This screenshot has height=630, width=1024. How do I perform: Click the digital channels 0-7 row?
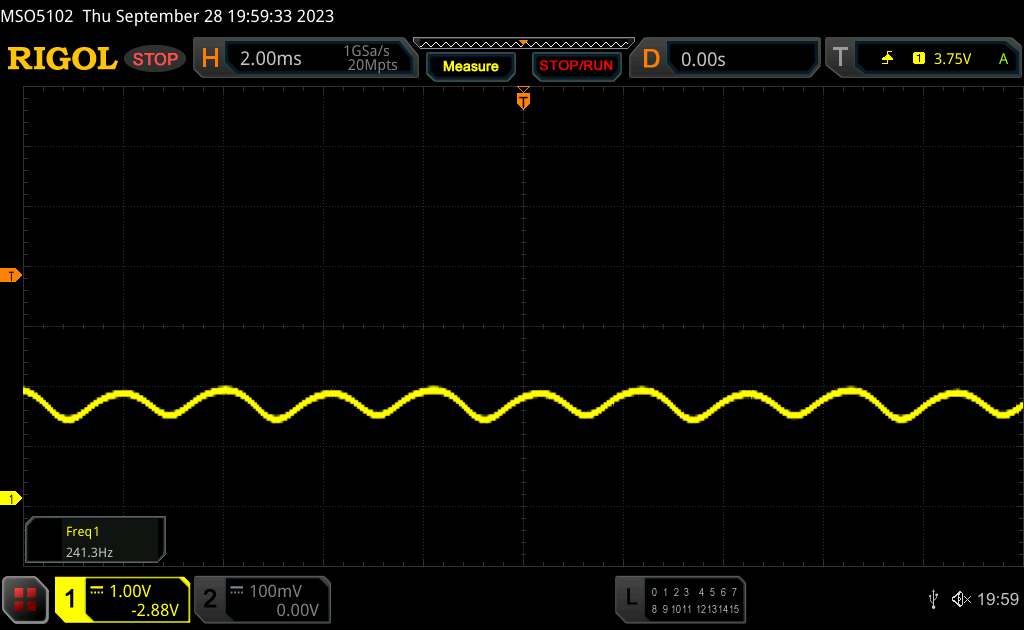(x=694, y=592)
